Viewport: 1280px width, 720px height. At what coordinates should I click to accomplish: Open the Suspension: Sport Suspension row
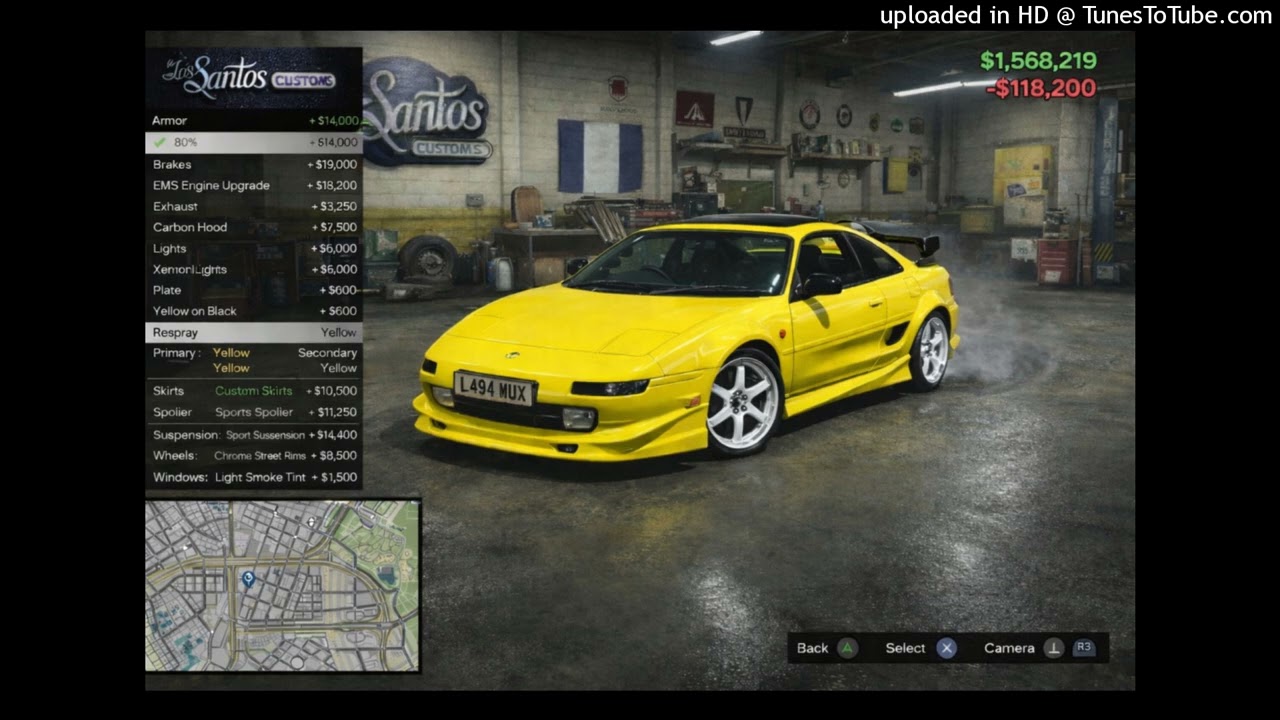pos(254,435)
